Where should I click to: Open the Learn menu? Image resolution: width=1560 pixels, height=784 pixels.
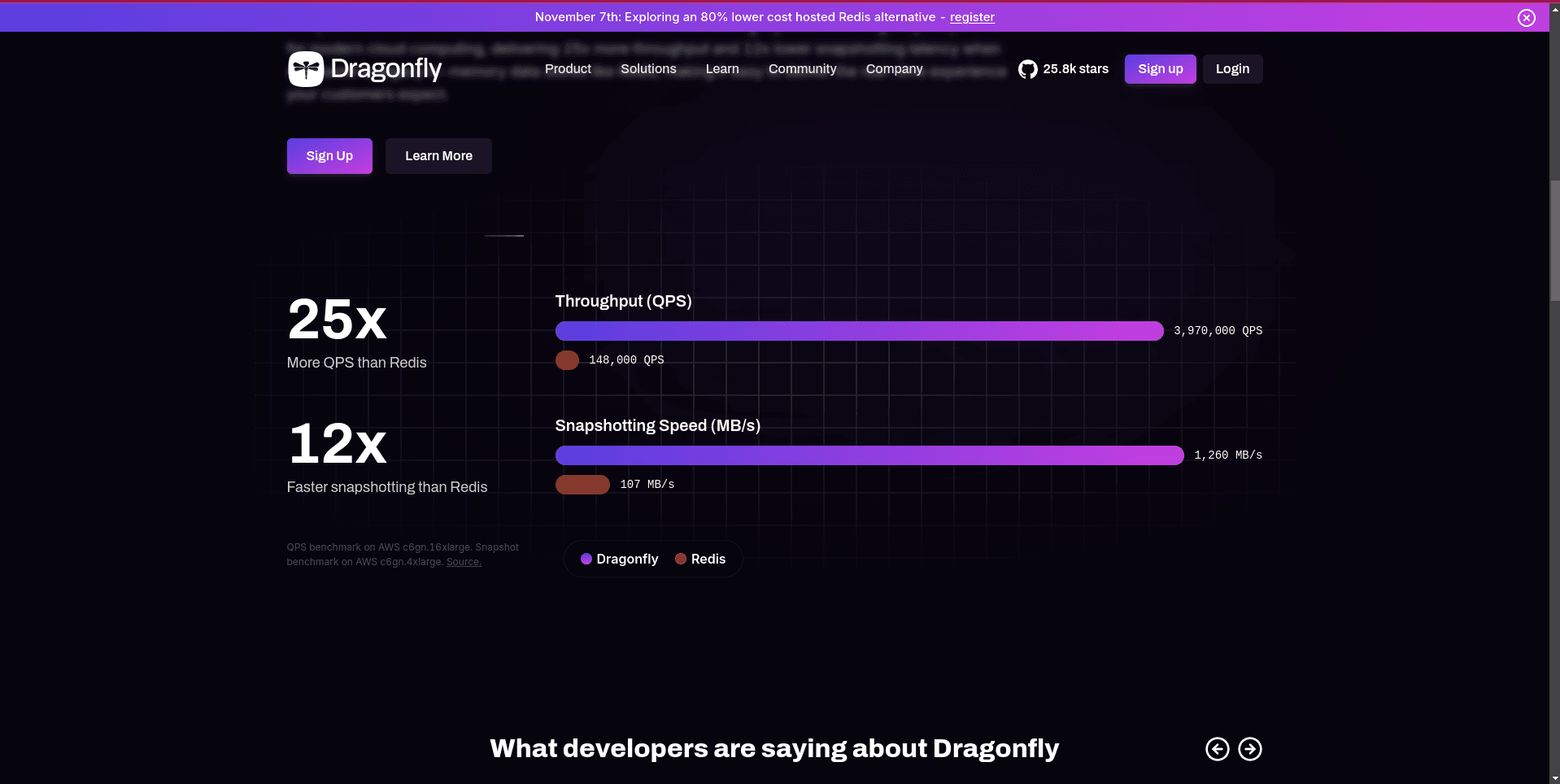pos(722,69)
